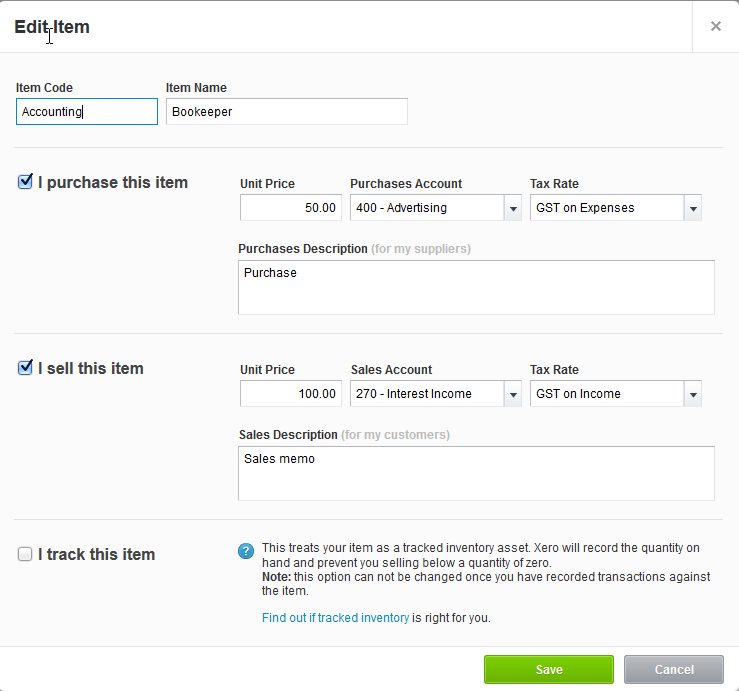This screenshot has height=691, width=739.
Task: Click the 'Sales Description' label
Action: (x=288, y=435)
